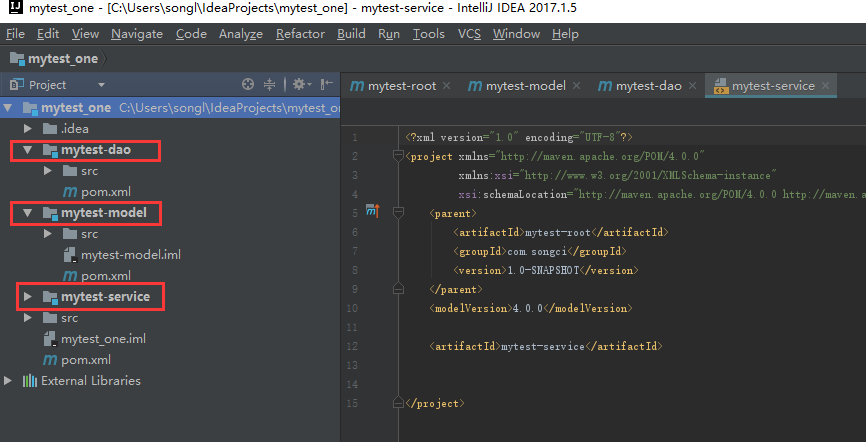Screen dimensions: 866x442
Task: Close the mytest-root editor tab
Action: [x=447, y=86]
